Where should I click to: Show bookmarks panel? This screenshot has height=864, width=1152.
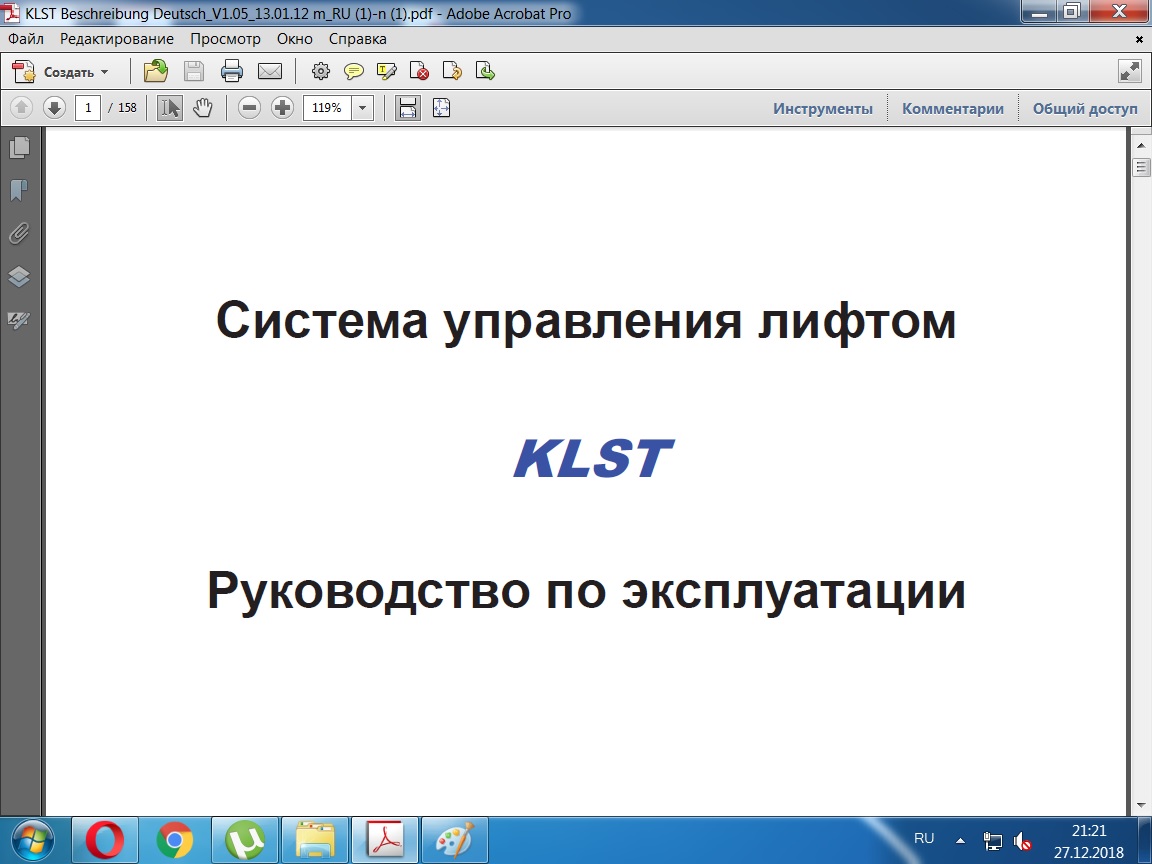coord(19,190)
